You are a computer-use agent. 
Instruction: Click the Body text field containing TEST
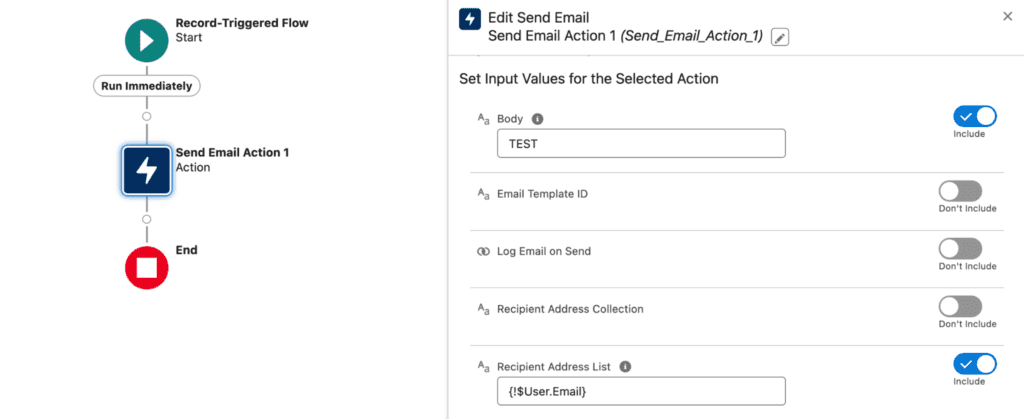640,143
